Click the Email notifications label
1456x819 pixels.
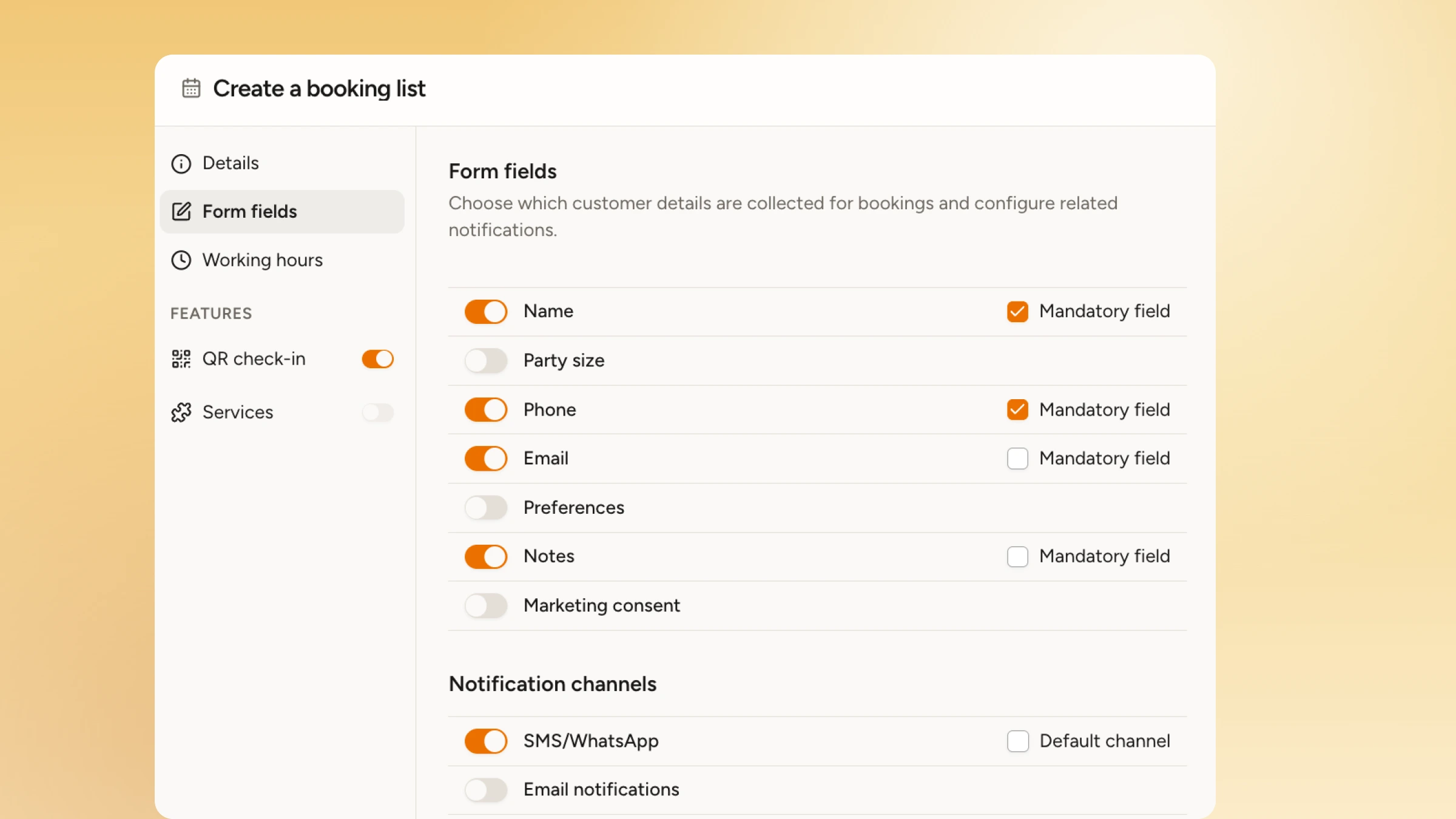coord(601,789)
